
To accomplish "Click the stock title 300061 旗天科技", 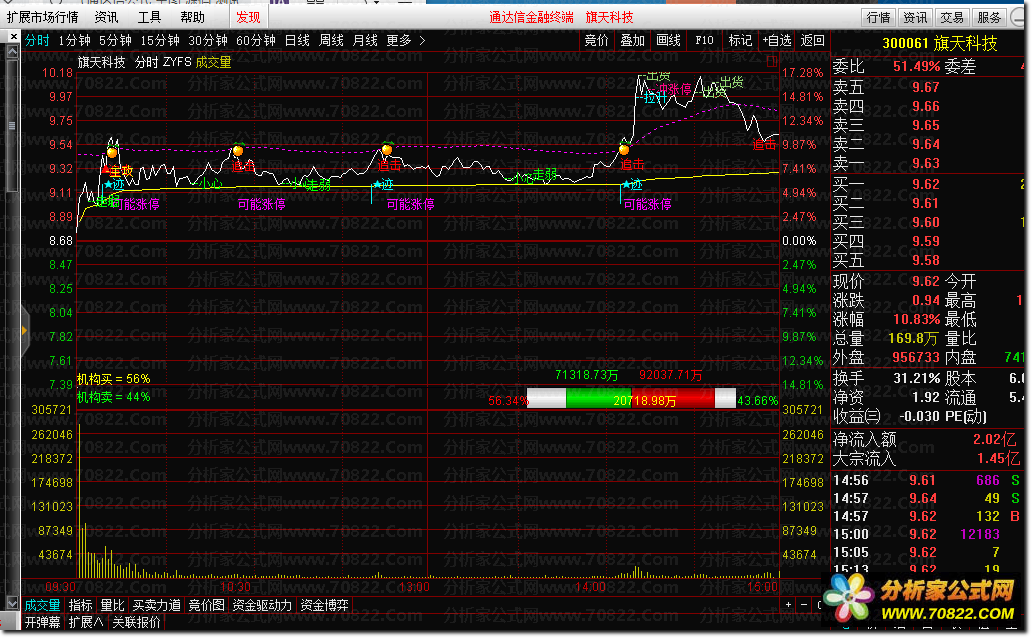I will 939,44.
